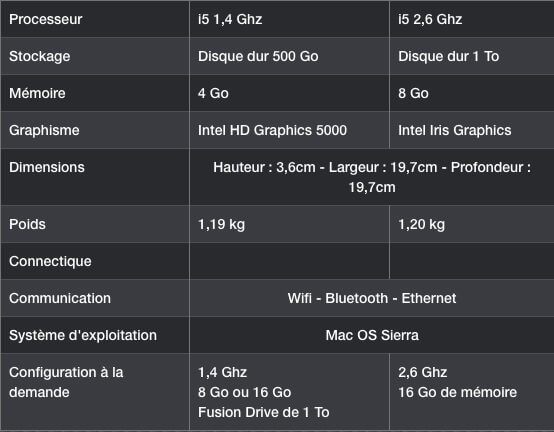Click the 1,20 kg weight cell
The width and height of the screenshot is (554, 432).
pyautogui.click(x=472, y=224)
